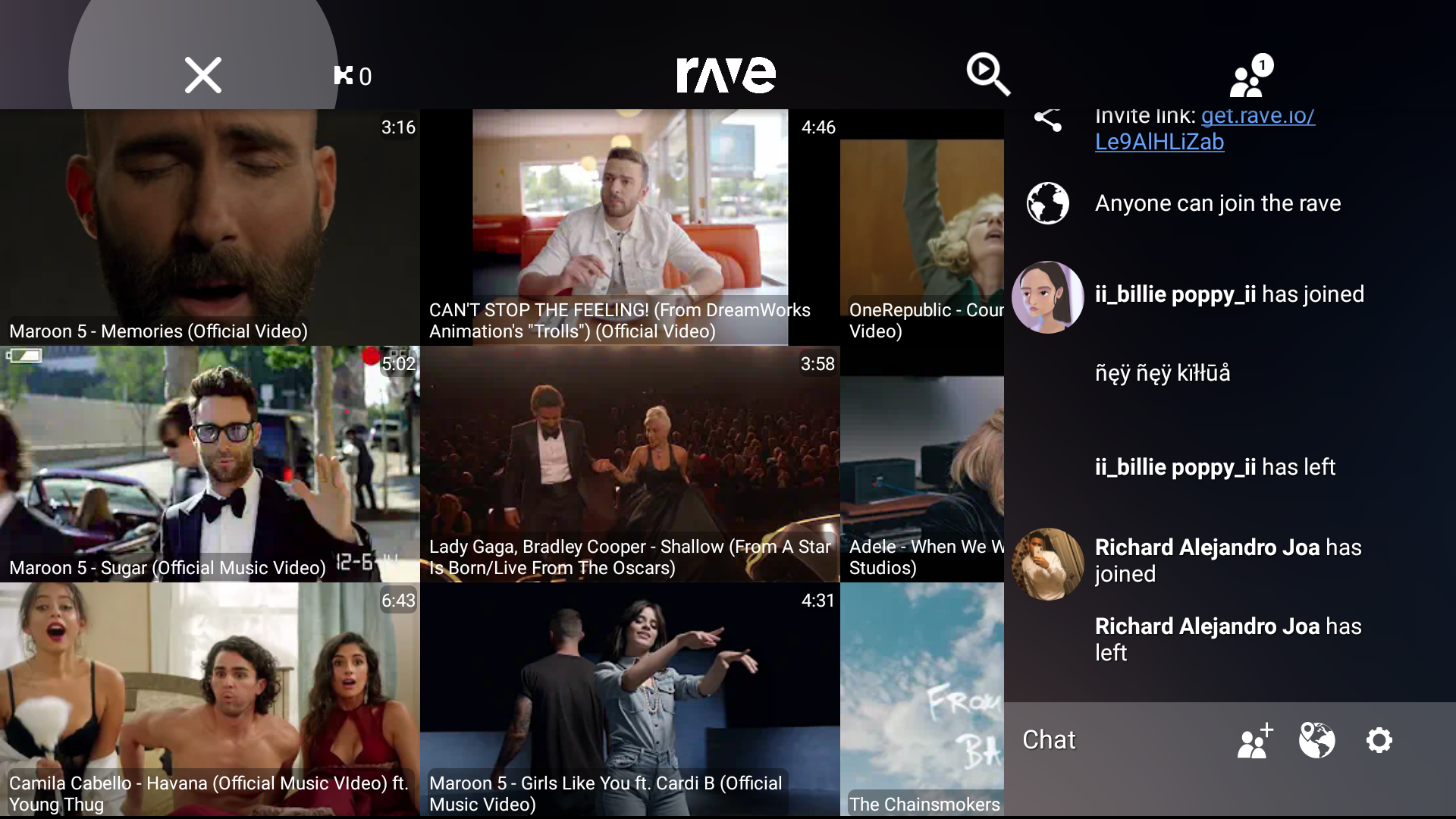Tap the globe privacy icon
1456x819 pixels.
point(1047,203)
